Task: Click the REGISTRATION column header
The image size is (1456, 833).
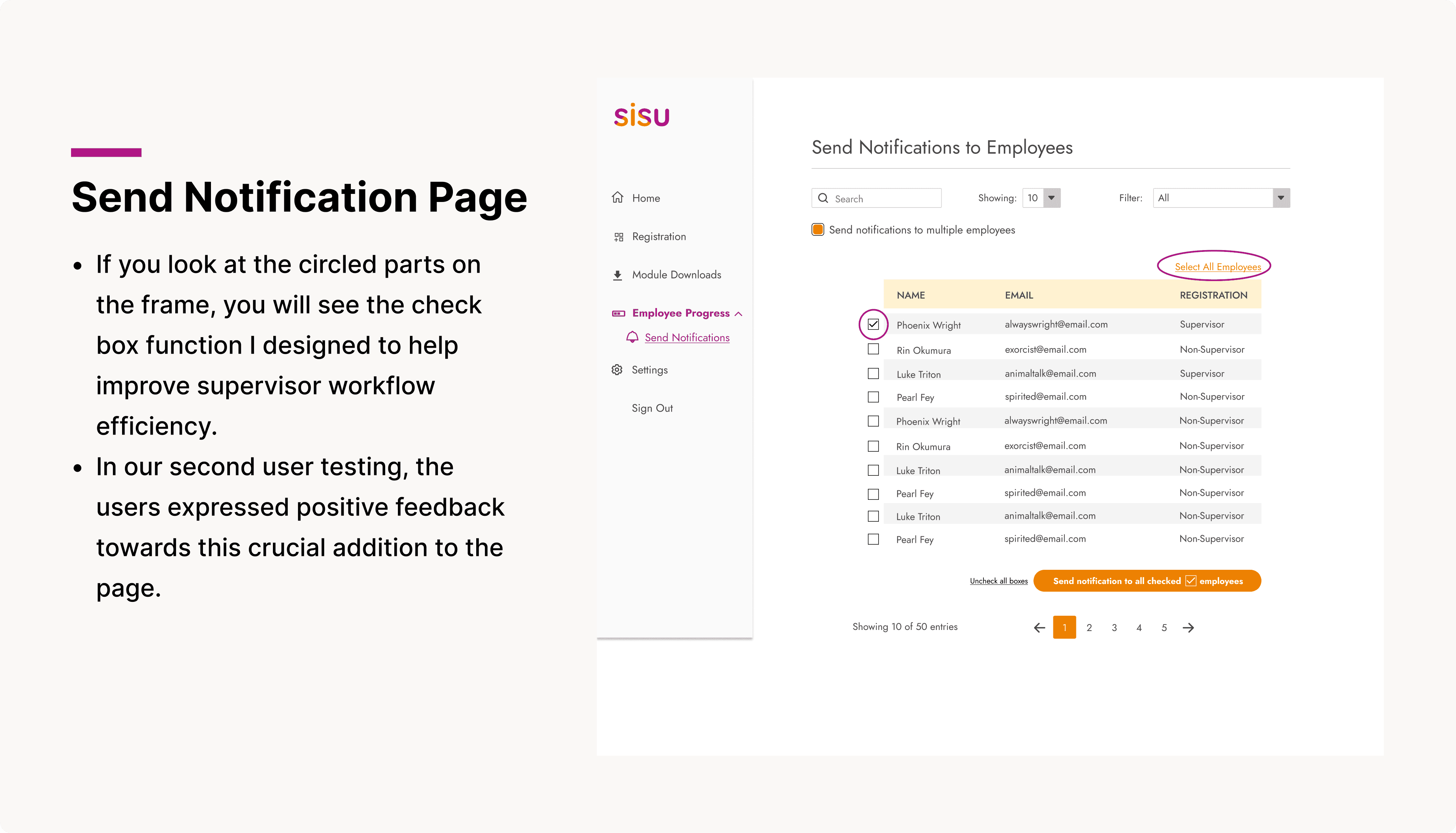Action: tap(1214, 295)
